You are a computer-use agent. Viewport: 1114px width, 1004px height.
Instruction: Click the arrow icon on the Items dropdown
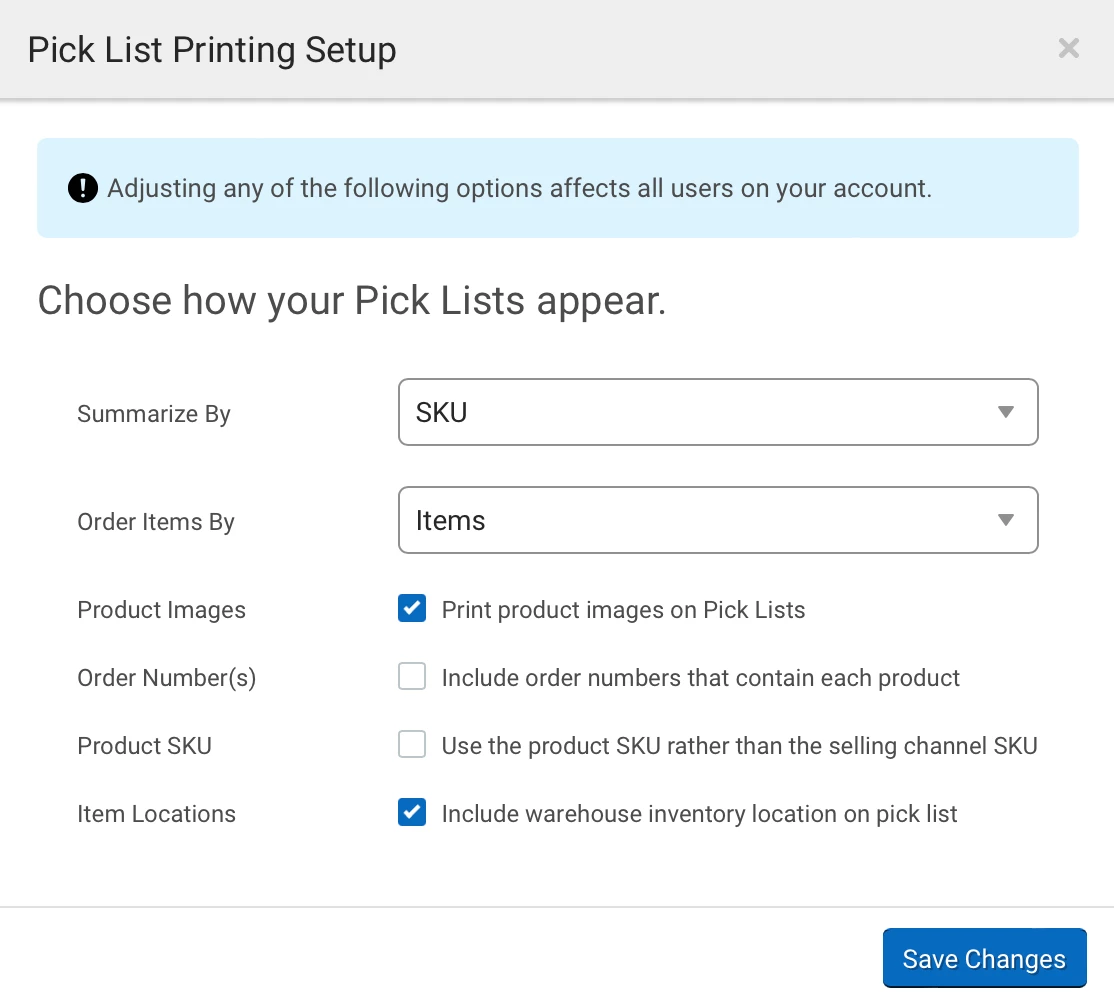[x=1006, y=520]
